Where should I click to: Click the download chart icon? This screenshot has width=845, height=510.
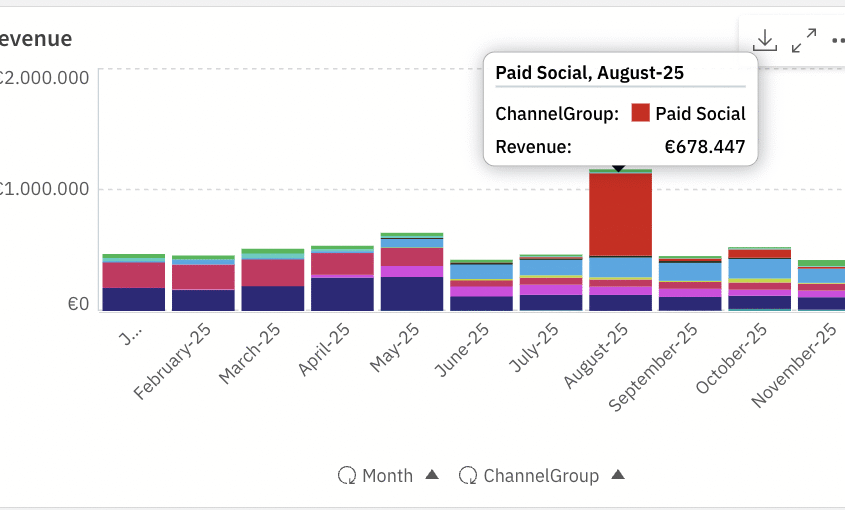[x=765, y=40]
